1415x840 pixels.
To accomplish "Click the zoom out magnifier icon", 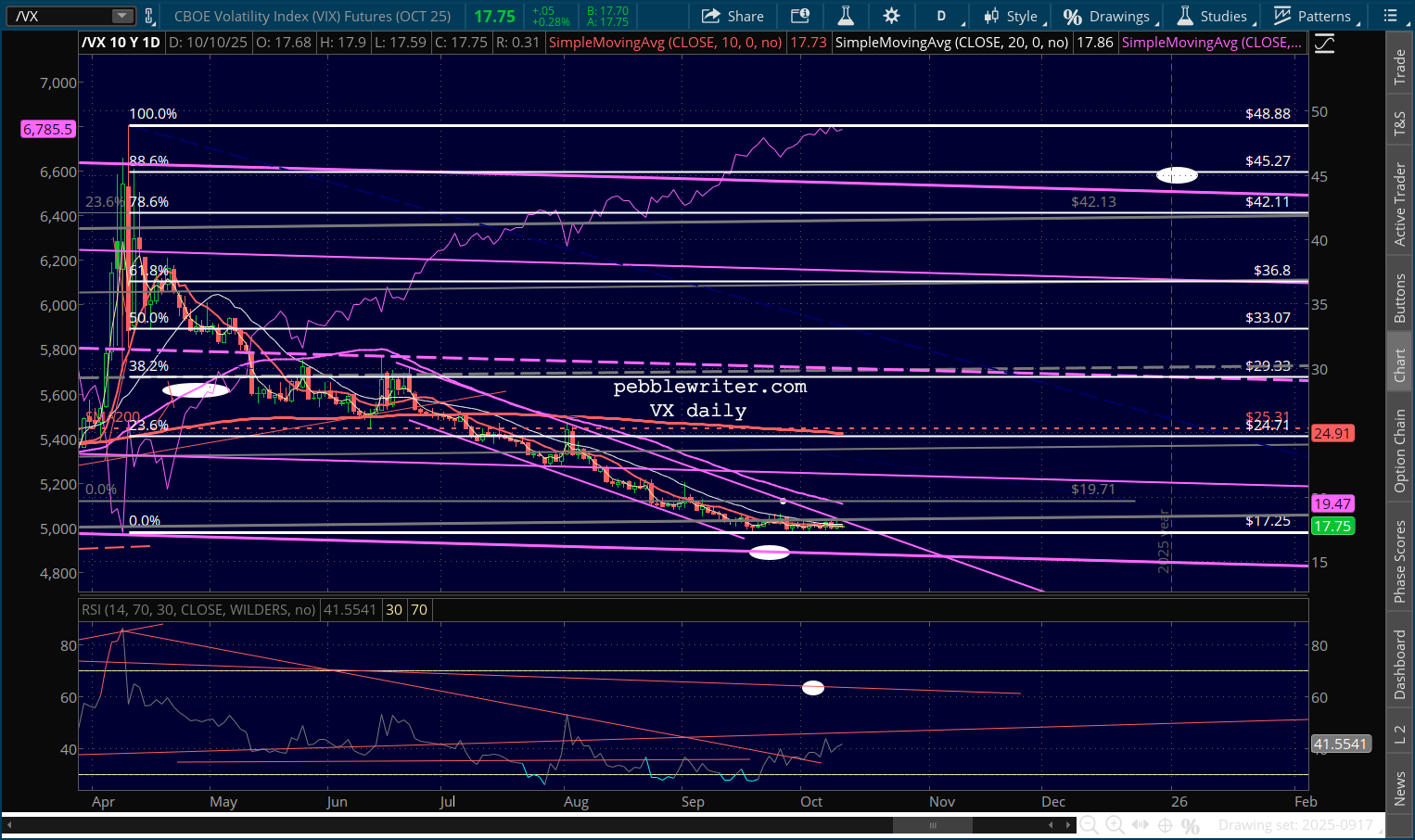I will pyautogui.click(x=1090, y=825).
